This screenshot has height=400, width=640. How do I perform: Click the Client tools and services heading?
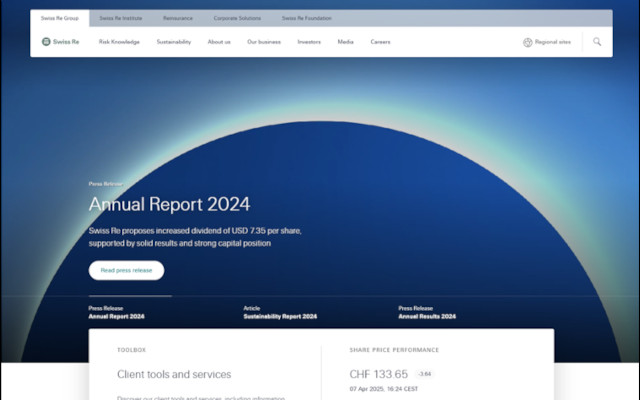coord(174,374)
